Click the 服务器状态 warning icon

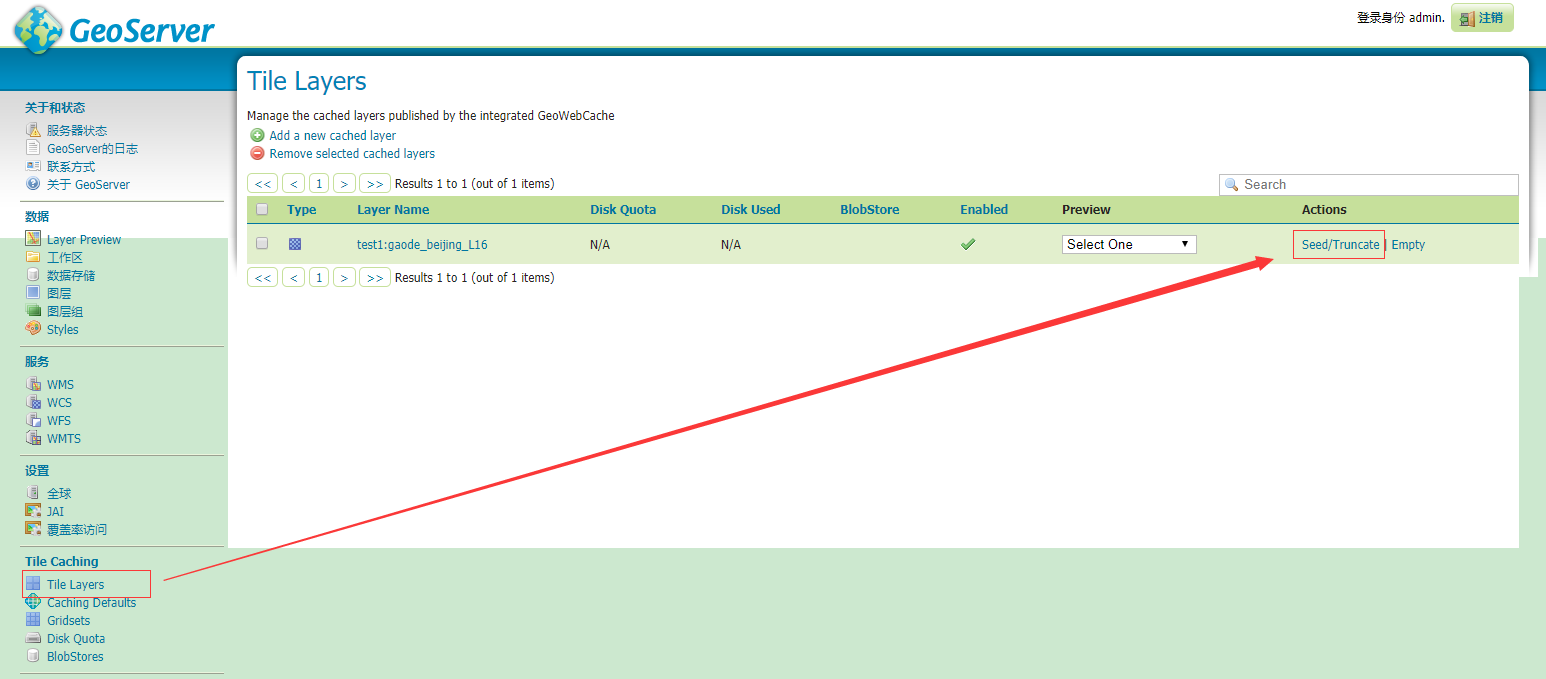pos(33,130)
